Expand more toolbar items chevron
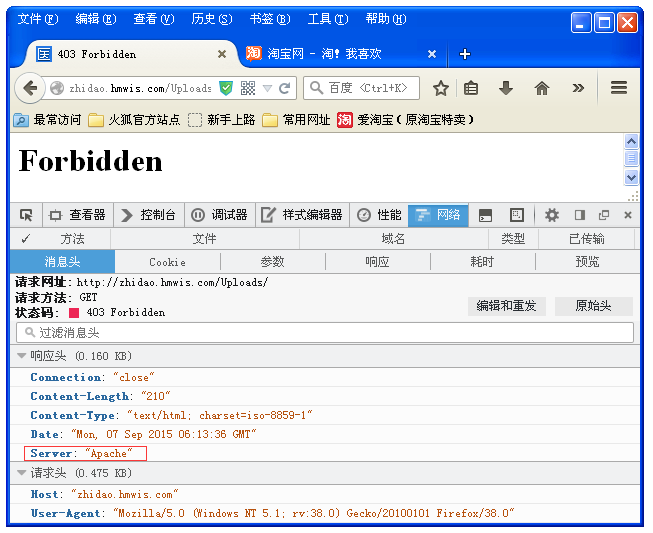Screen dimensions: 653x533 point(578,88)
